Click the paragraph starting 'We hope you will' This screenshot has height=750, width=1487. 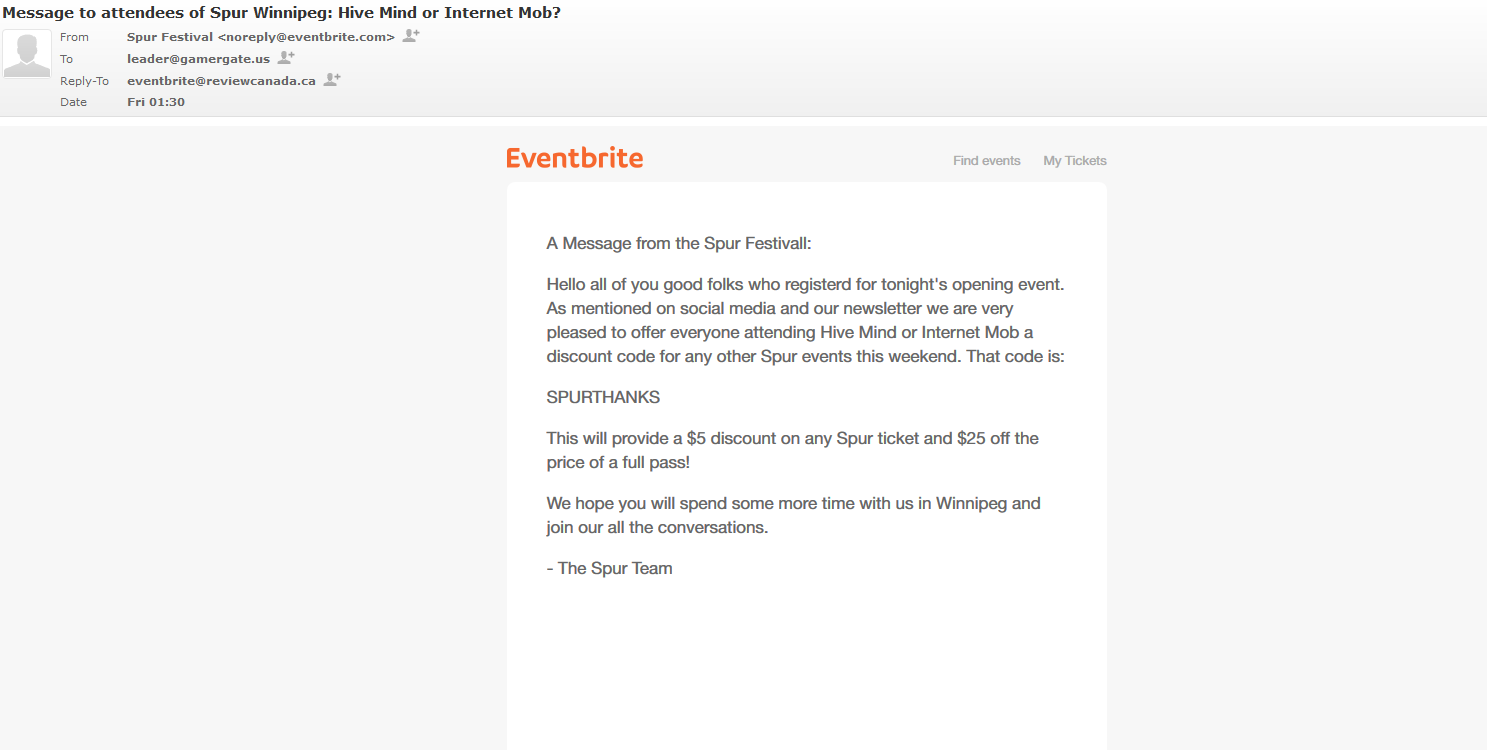point(794,515)
